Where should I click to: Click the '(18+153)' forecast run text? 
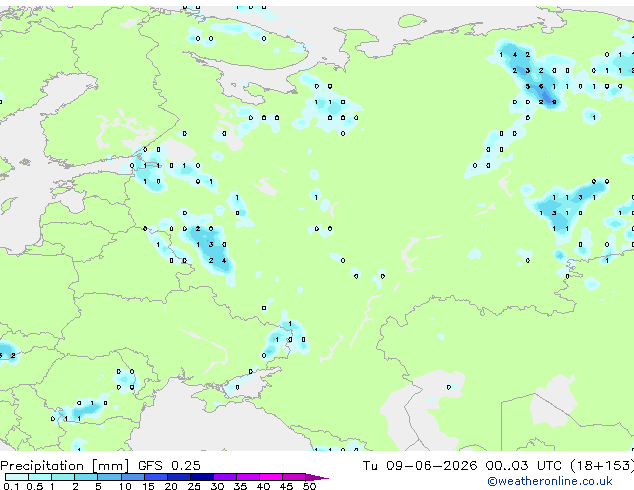pyautogui.click(x=602, y=466)
